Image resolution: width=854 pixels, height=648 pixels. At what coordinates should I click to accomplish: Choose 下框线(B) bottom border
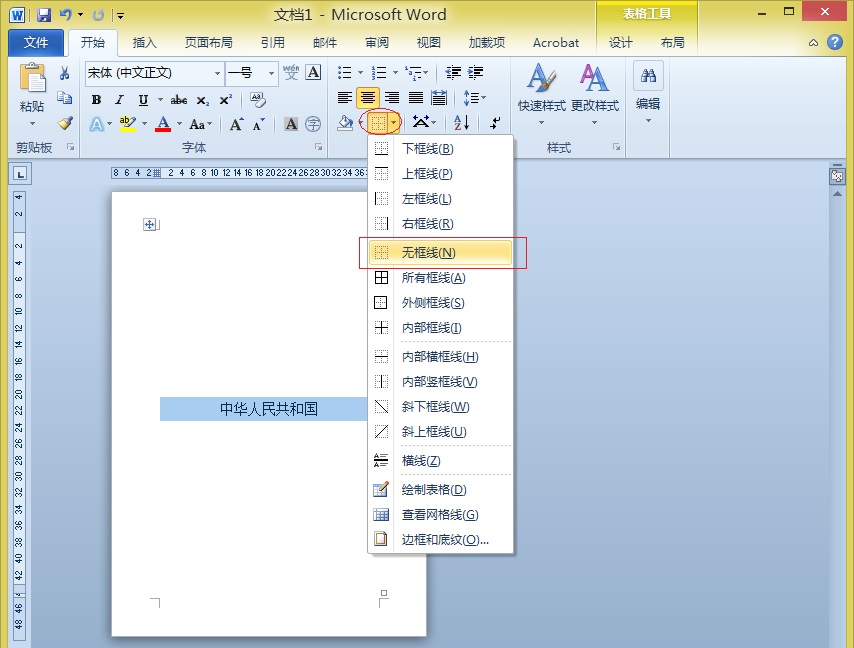(441, 149)
